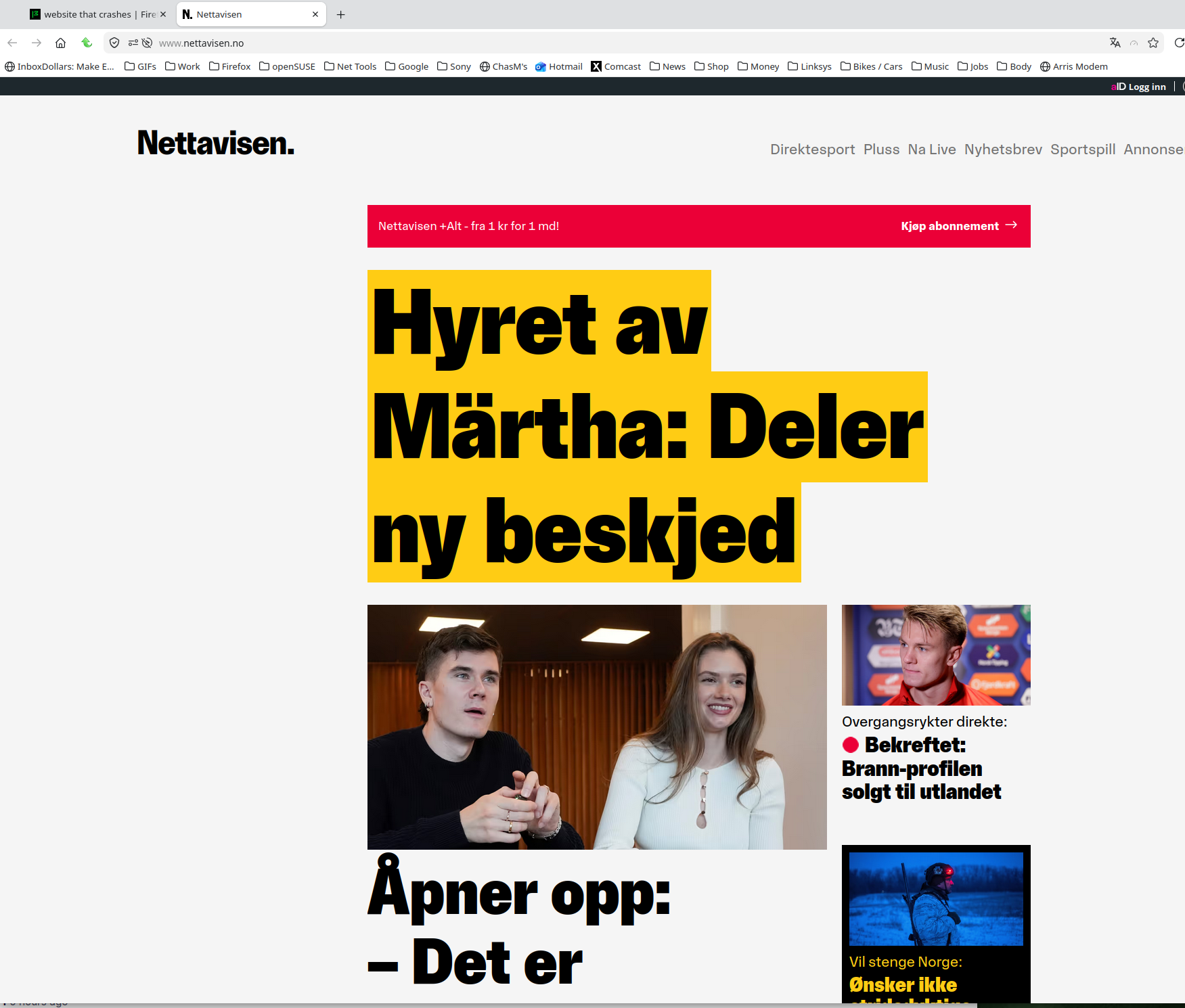Open the Direktesport menu item
This screenshot has height=1008, width=1185.
click(x=812, y=150)
